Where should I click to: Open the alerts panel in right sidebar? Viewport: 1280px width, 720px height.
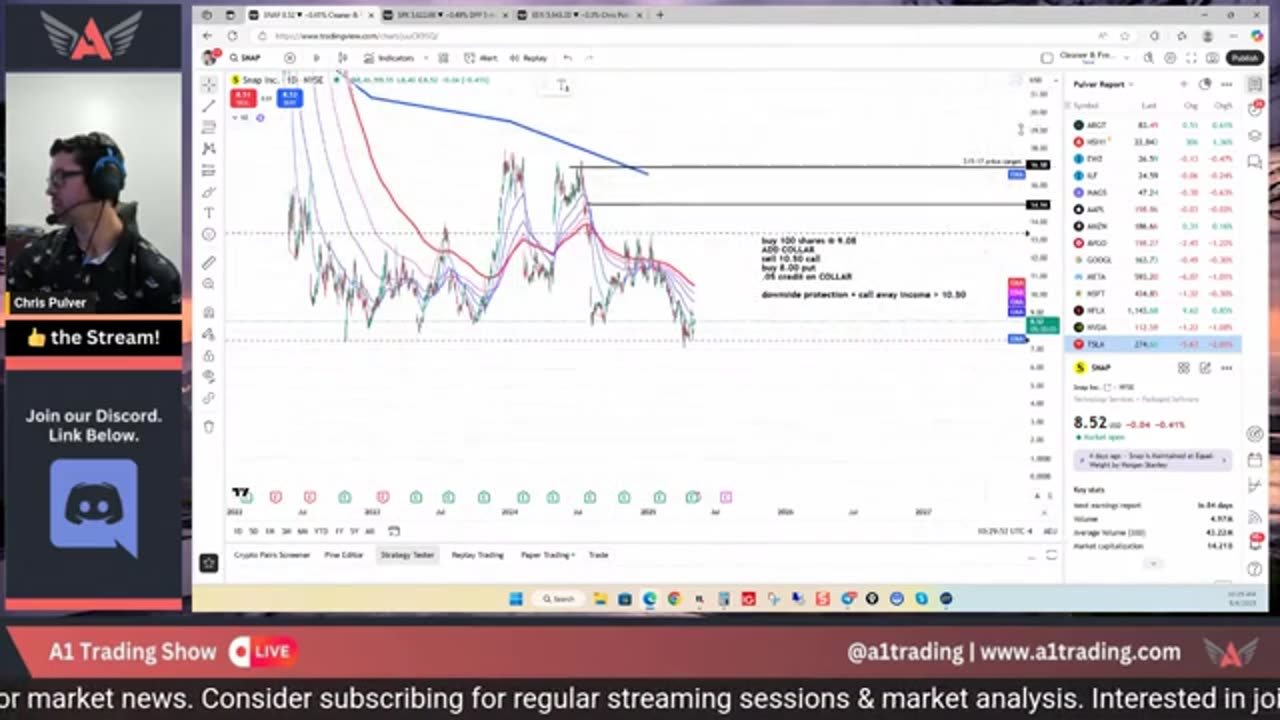click(1255, 110)
